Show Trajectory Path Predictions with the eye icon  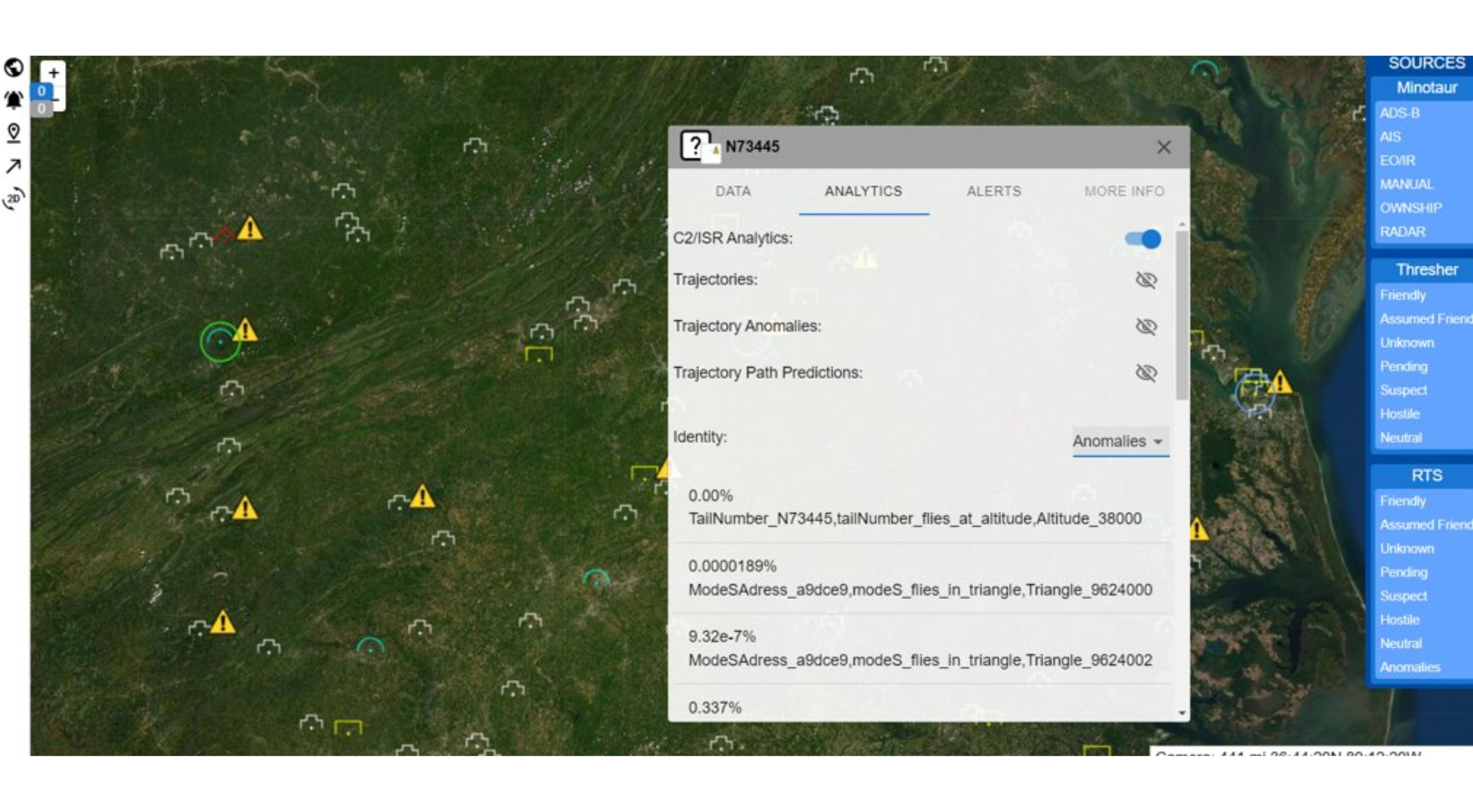point(1146,373)
